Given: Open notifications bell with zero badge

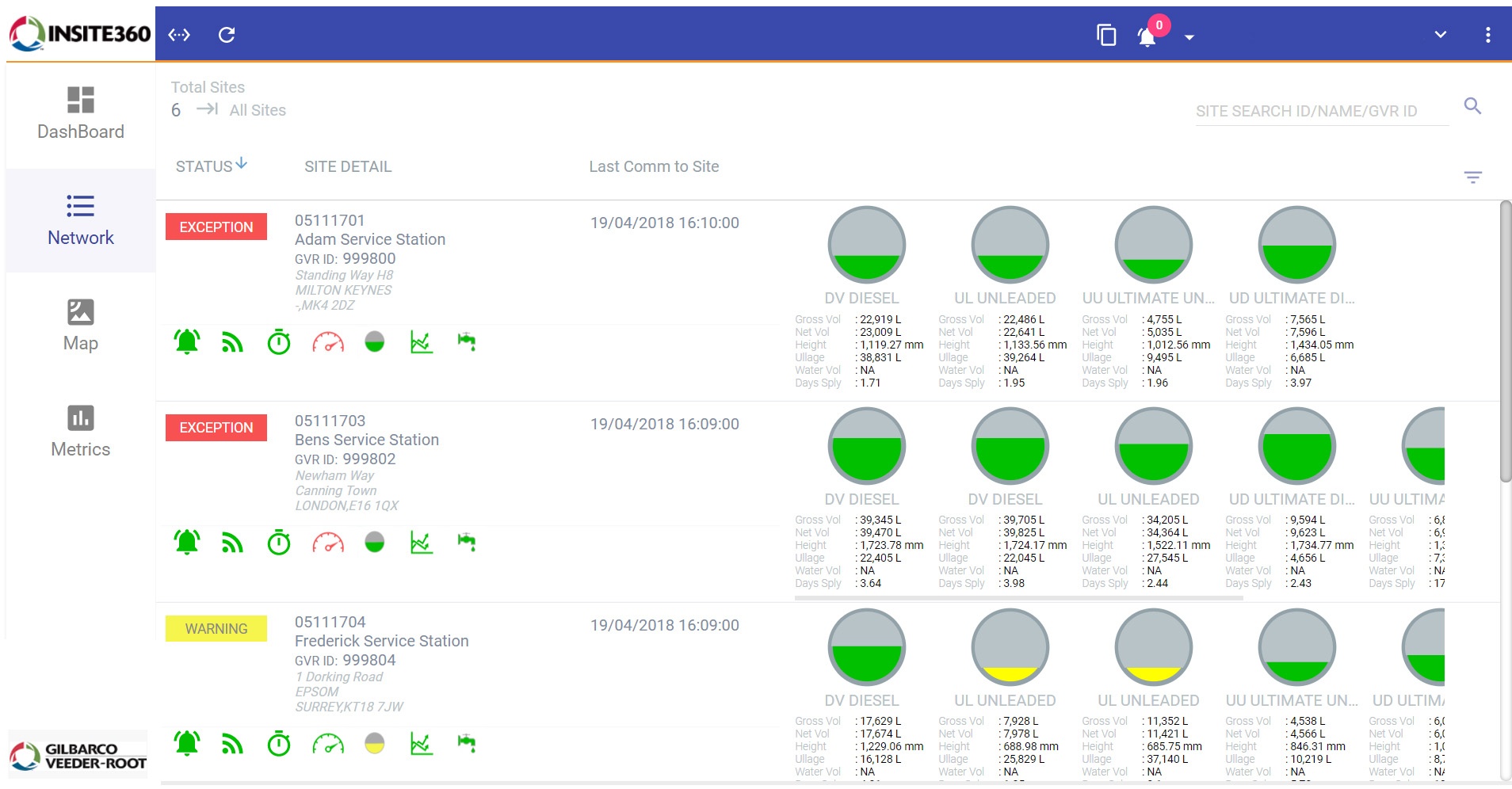Looking at the screenshot, I should coord(1147,36).
